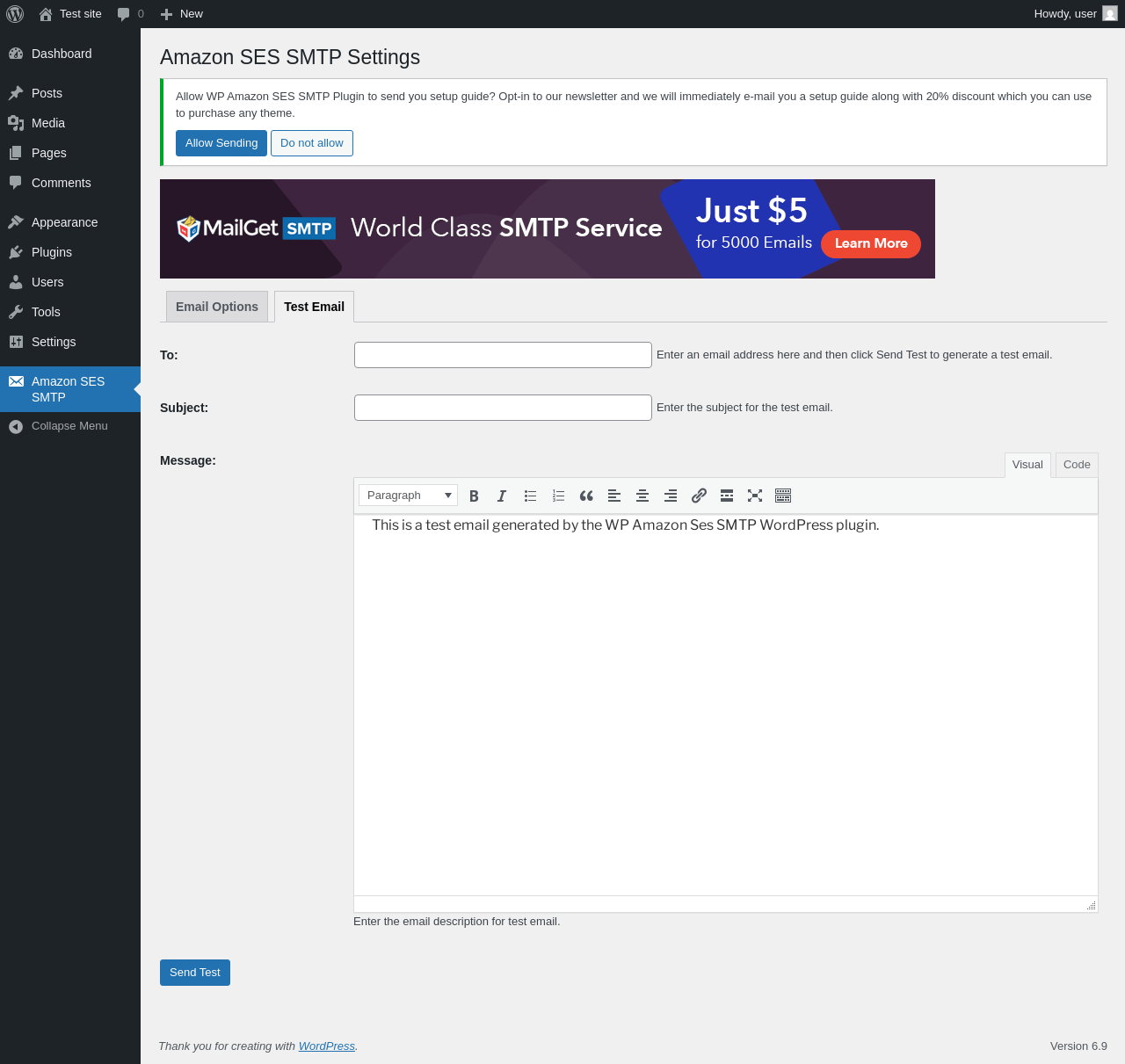
Task: Click Learn More on MailGet banner
Action: (871, 243)
